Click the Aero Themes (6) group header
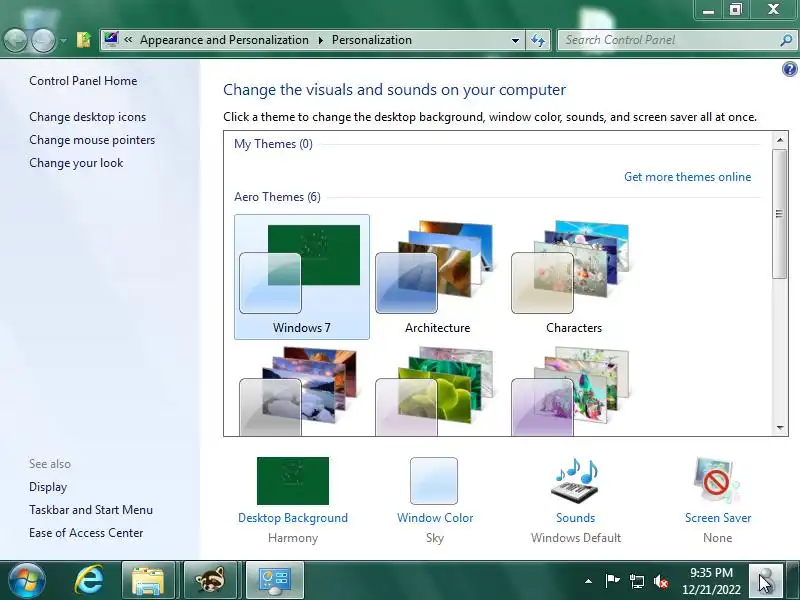Image resolution: width=800 pixels, height=600 pixels. pyautogui.click(x=277, y=197)
